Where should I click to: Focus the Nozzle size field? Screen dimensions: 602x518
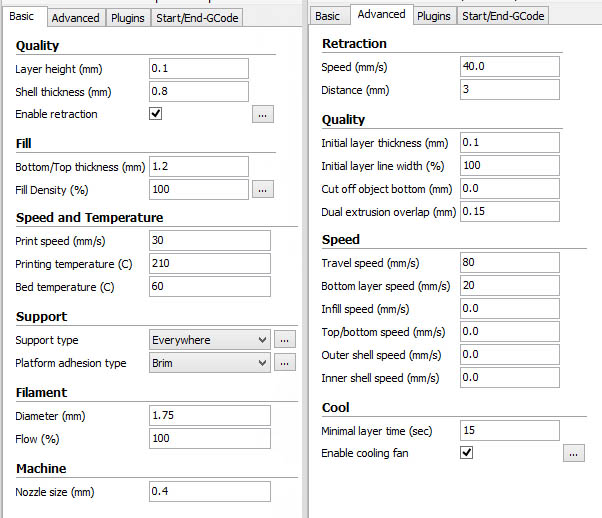pos(209,491)
